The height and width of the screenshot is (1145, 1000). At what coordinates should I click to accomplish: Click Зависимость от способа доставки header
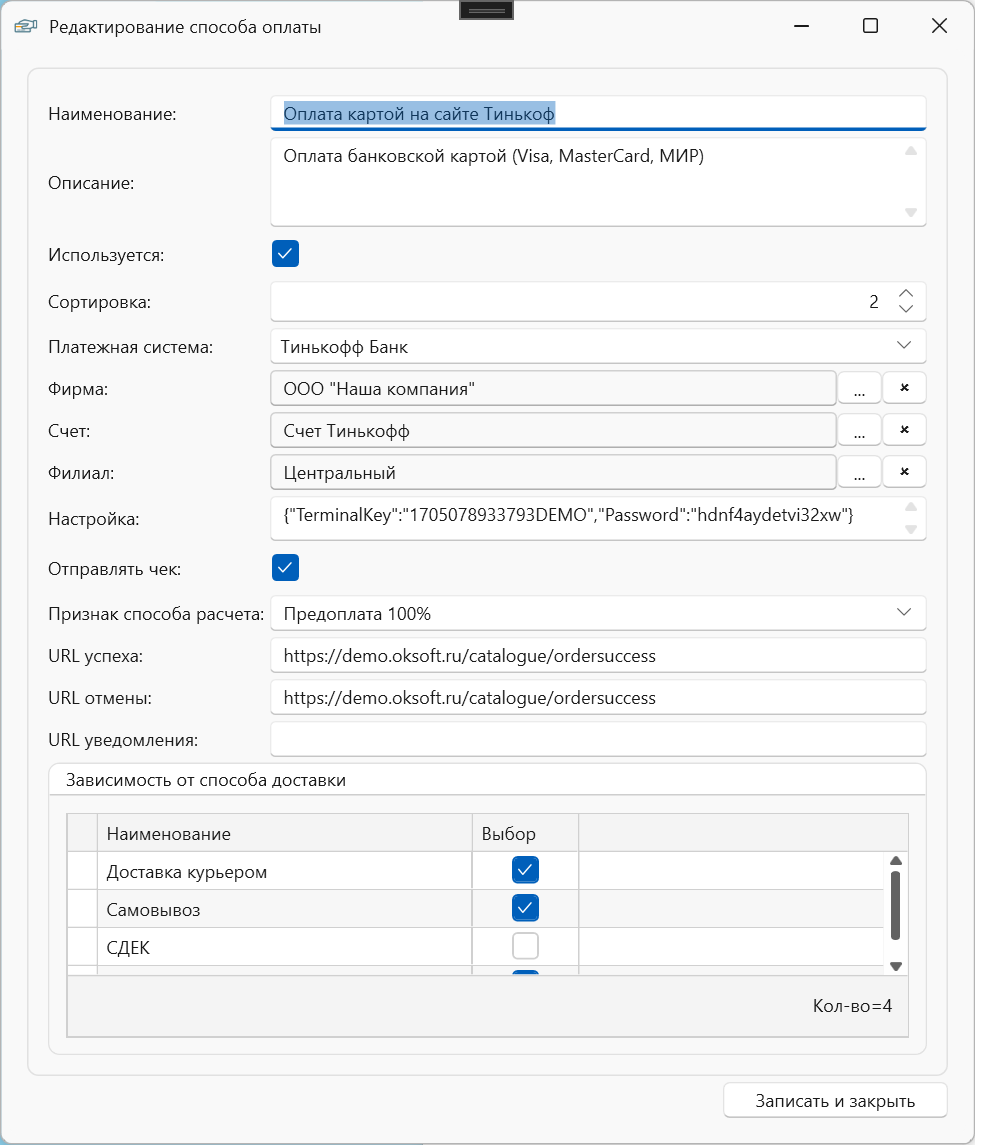(205, 780)
